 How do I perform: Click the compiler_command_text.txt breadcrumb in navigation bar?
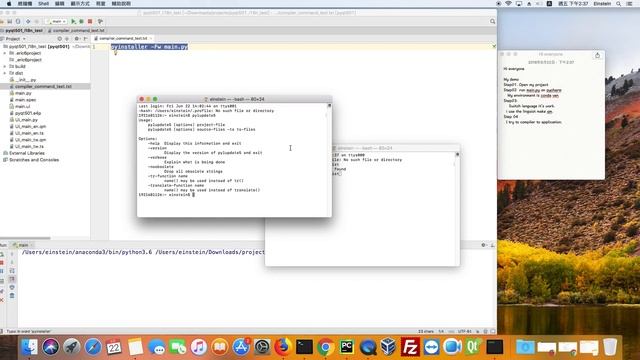pos(76,31)
